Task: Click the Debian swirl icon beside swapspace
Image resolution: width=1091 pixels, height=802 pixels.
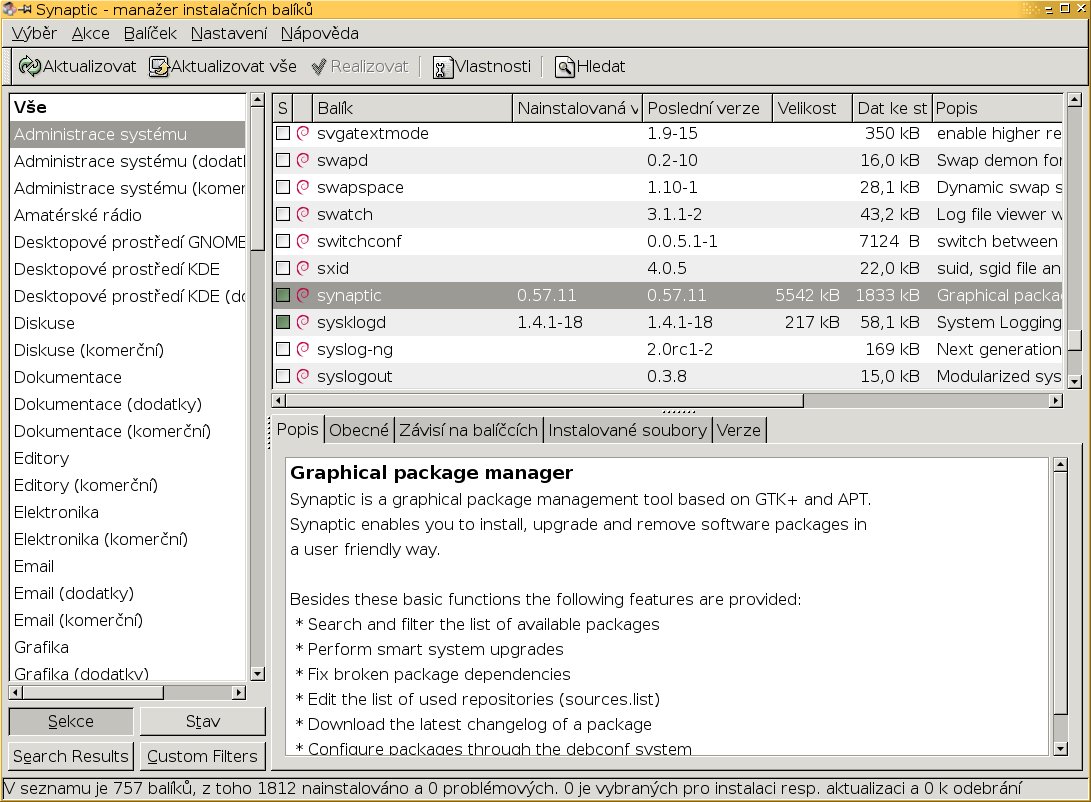Action: [x=303, y=187]
